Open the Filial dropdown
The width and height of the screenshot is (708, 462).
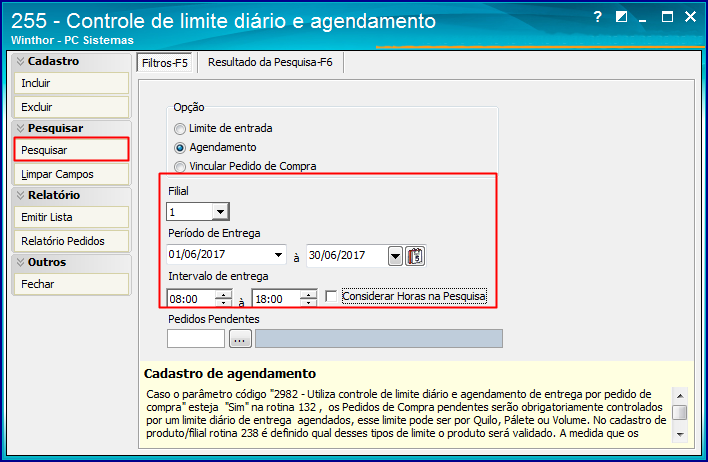[x=220, y=211]
